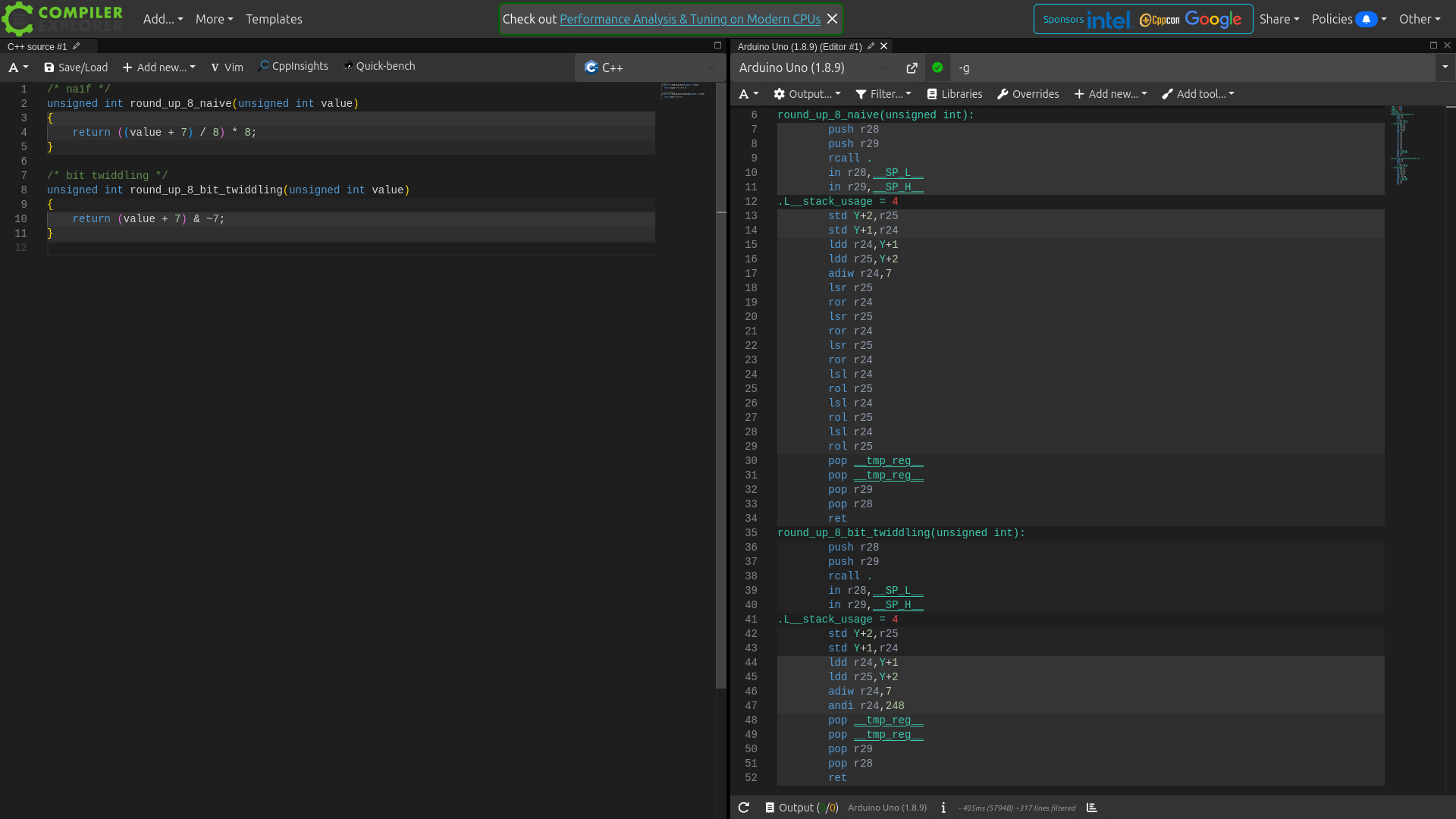
Task: Focus the compiler options field showing -g
Action: coord(1193,67)
